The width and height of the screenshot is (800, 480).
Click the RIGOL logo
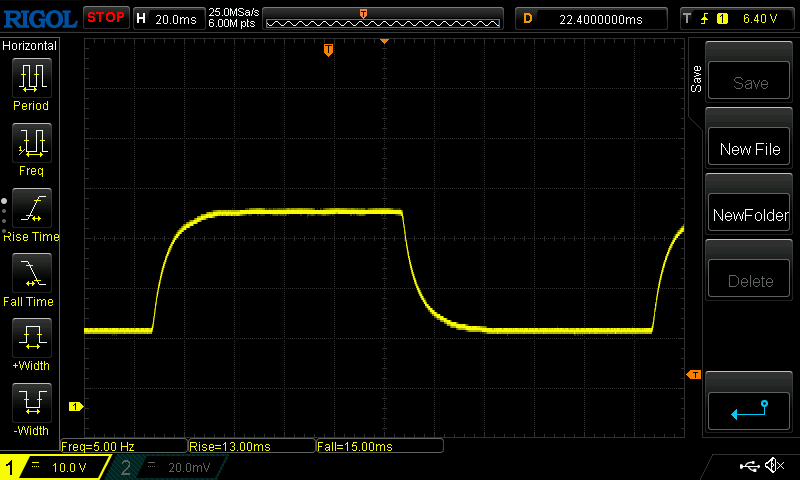(x=40, y=19)
